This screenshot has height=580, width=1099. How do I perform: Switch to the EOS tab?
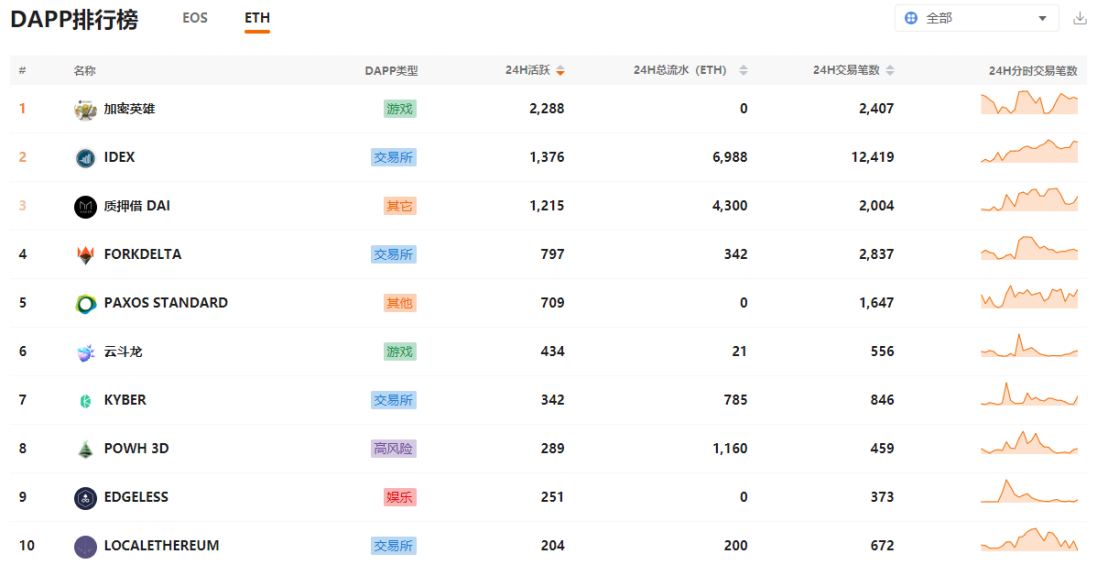click(x=195, y=18)
